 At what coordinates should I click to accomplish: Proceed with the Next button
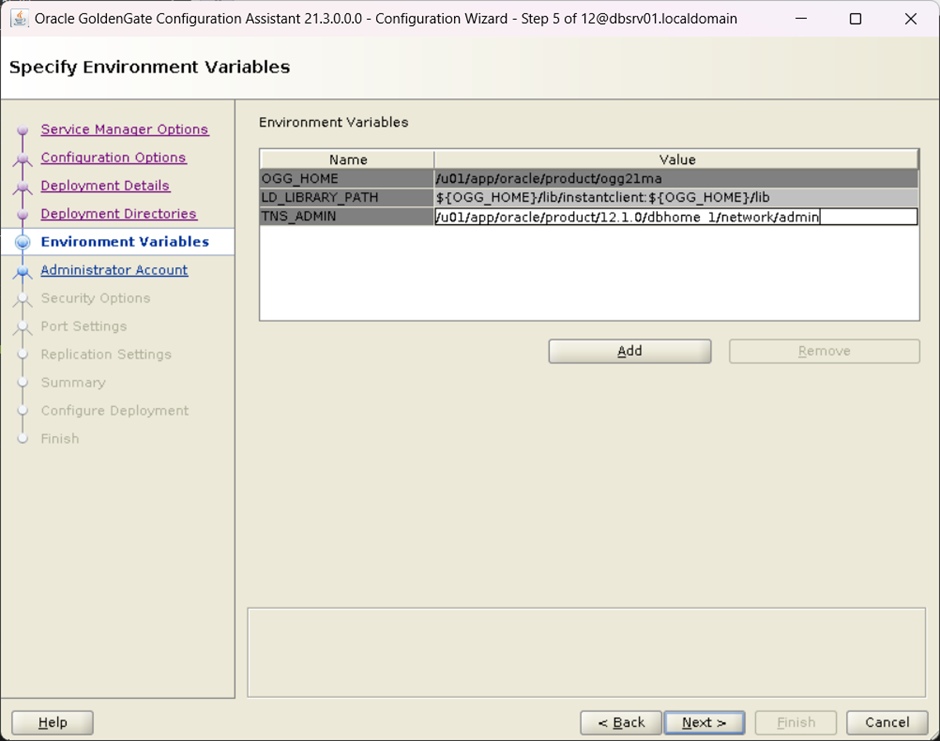(704, 722)
